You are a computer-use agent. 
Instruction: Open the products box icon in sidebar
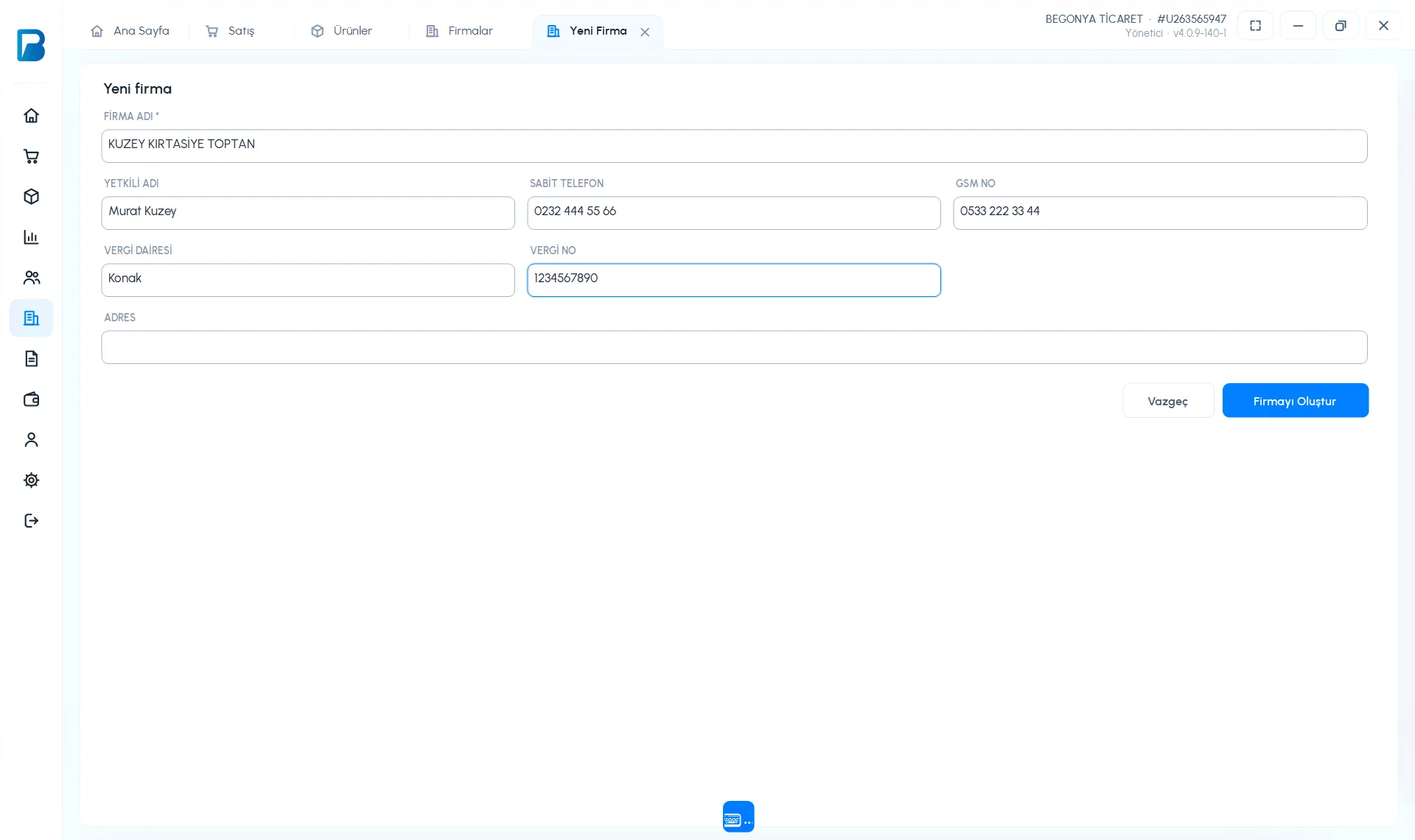31,197
